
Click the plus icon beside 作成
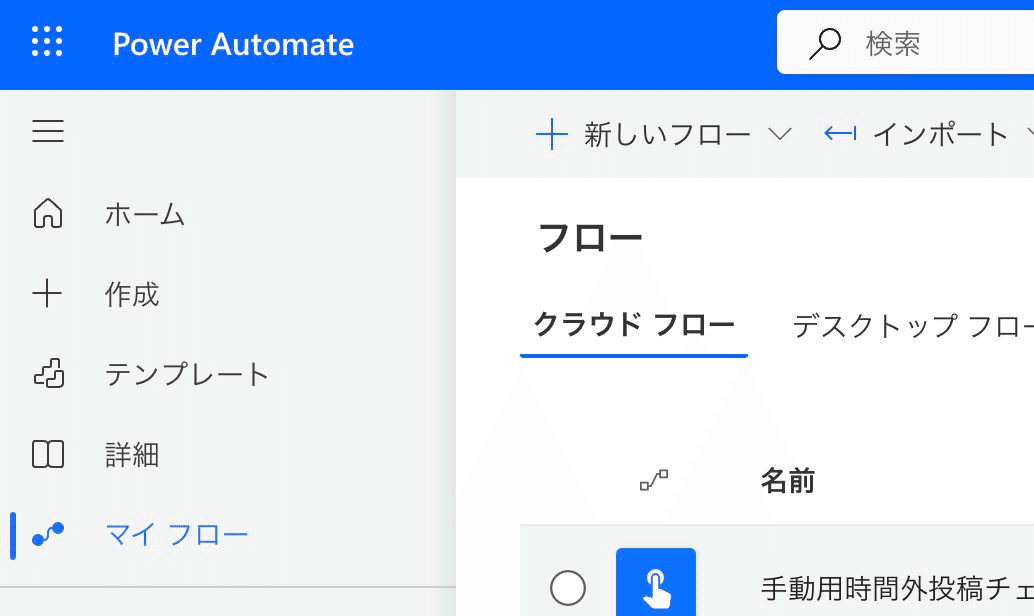(47, 293)
